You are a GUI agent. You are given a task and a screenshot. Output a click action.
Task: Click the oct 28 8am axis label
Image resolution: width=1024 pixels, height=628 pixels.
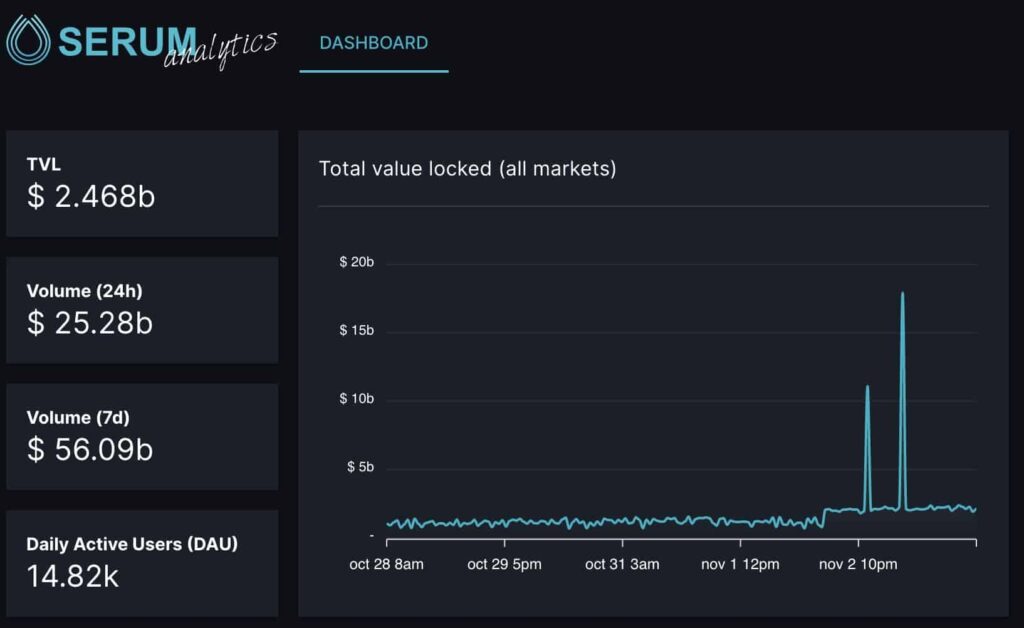tap(386, 565)
